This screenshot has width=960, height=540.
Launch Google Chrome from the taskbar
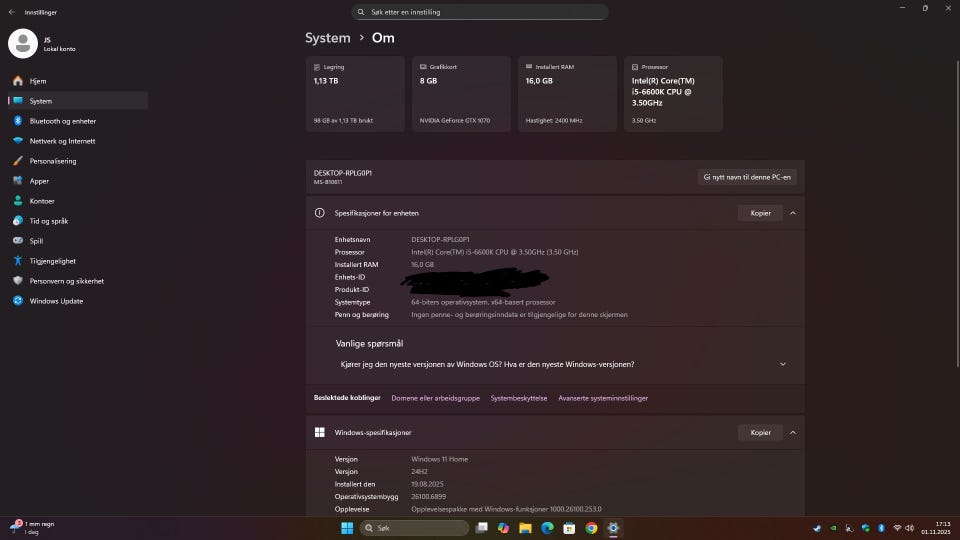pos(591,528)
